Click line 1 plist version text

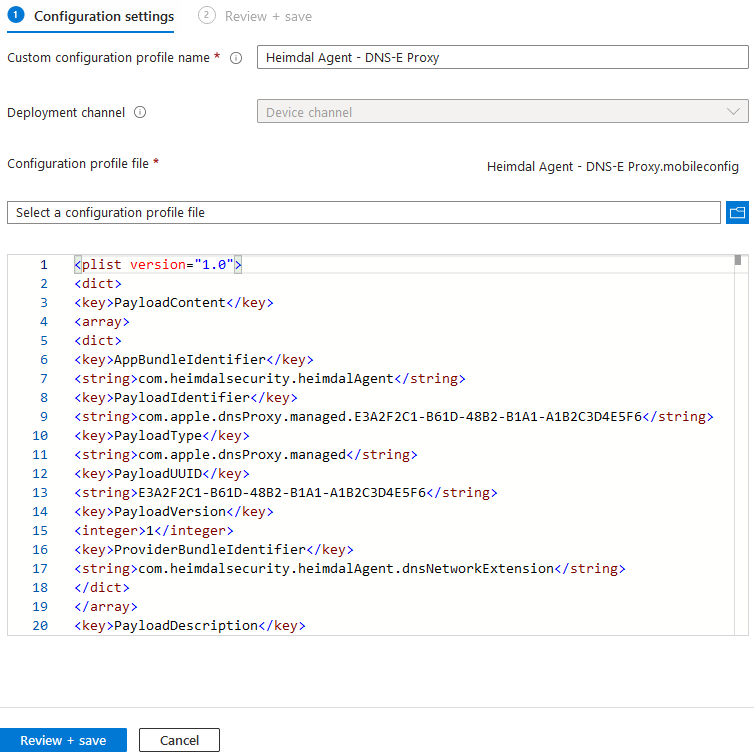tap(158, 265)
